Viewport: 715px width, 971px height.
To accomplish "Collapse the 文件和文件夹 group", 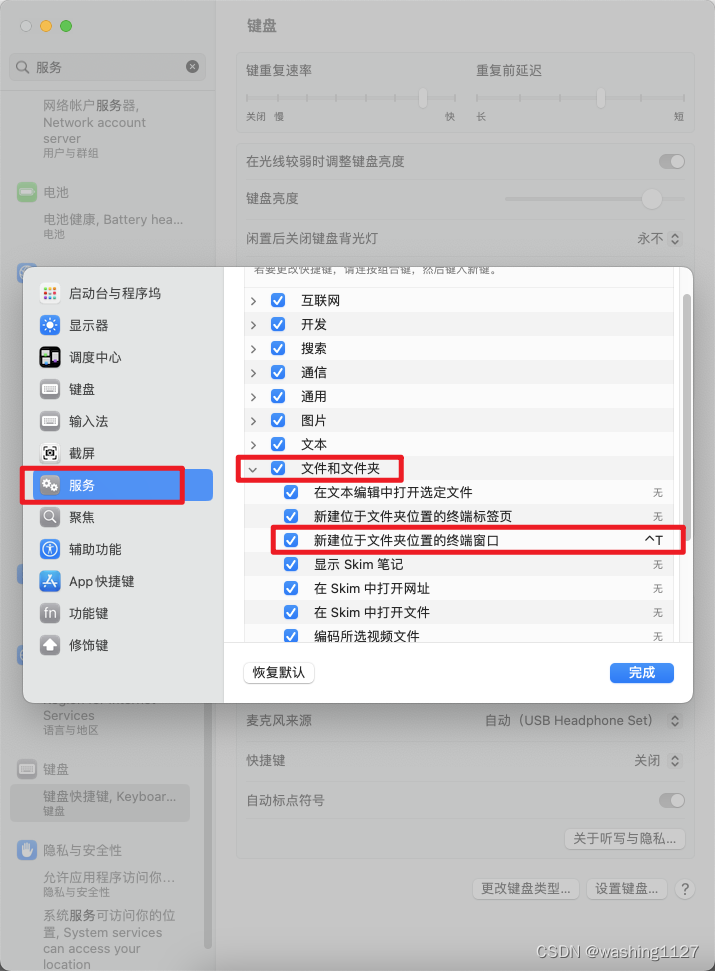I will click(253, 469).
